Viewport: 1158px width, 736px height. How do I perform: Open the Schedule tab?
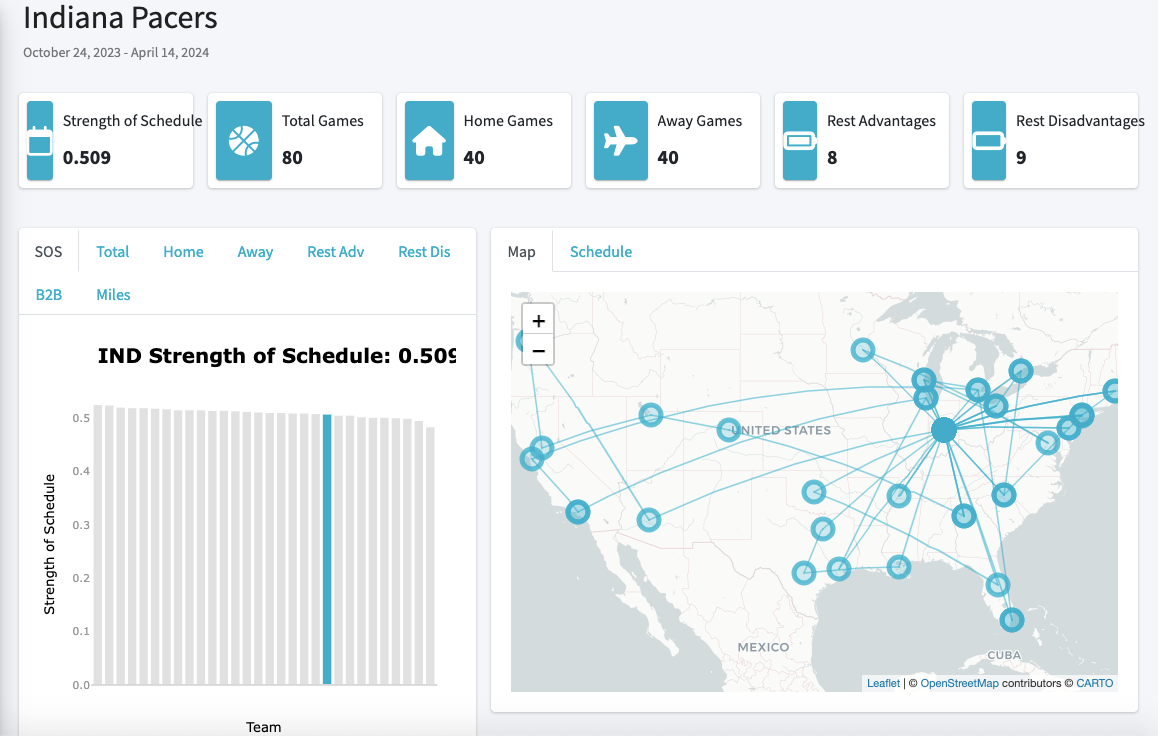coord(600,252)
